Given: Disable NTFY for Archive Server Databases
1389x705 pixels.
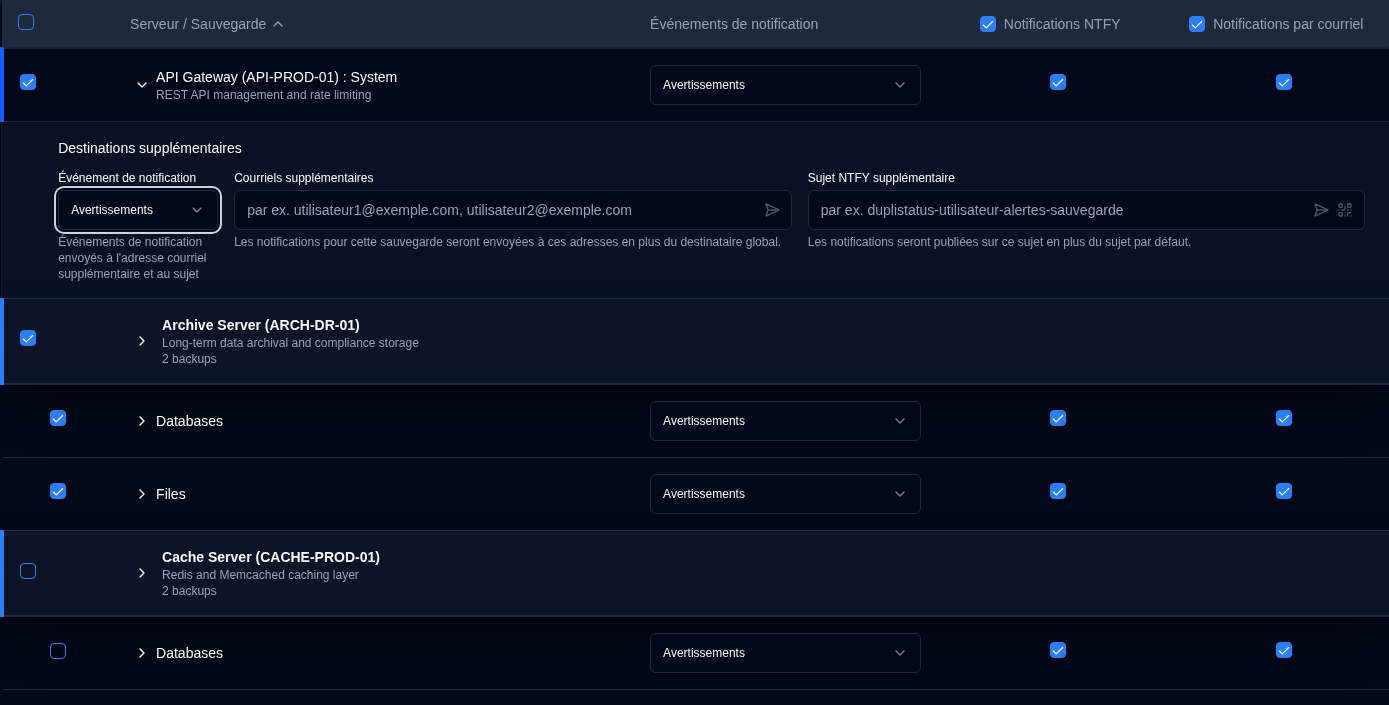Looking at the screenshot, I should (1058, 418).
